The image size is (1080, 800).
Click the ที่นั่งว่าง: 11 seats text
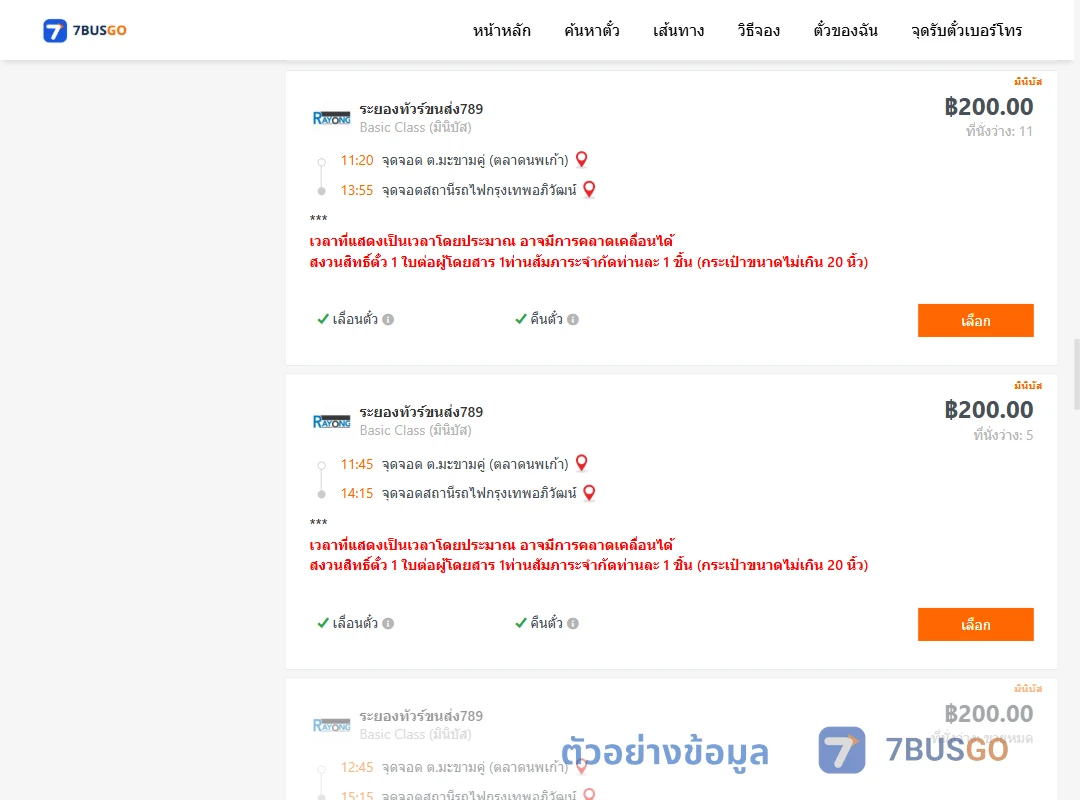(x=999, y=131)
